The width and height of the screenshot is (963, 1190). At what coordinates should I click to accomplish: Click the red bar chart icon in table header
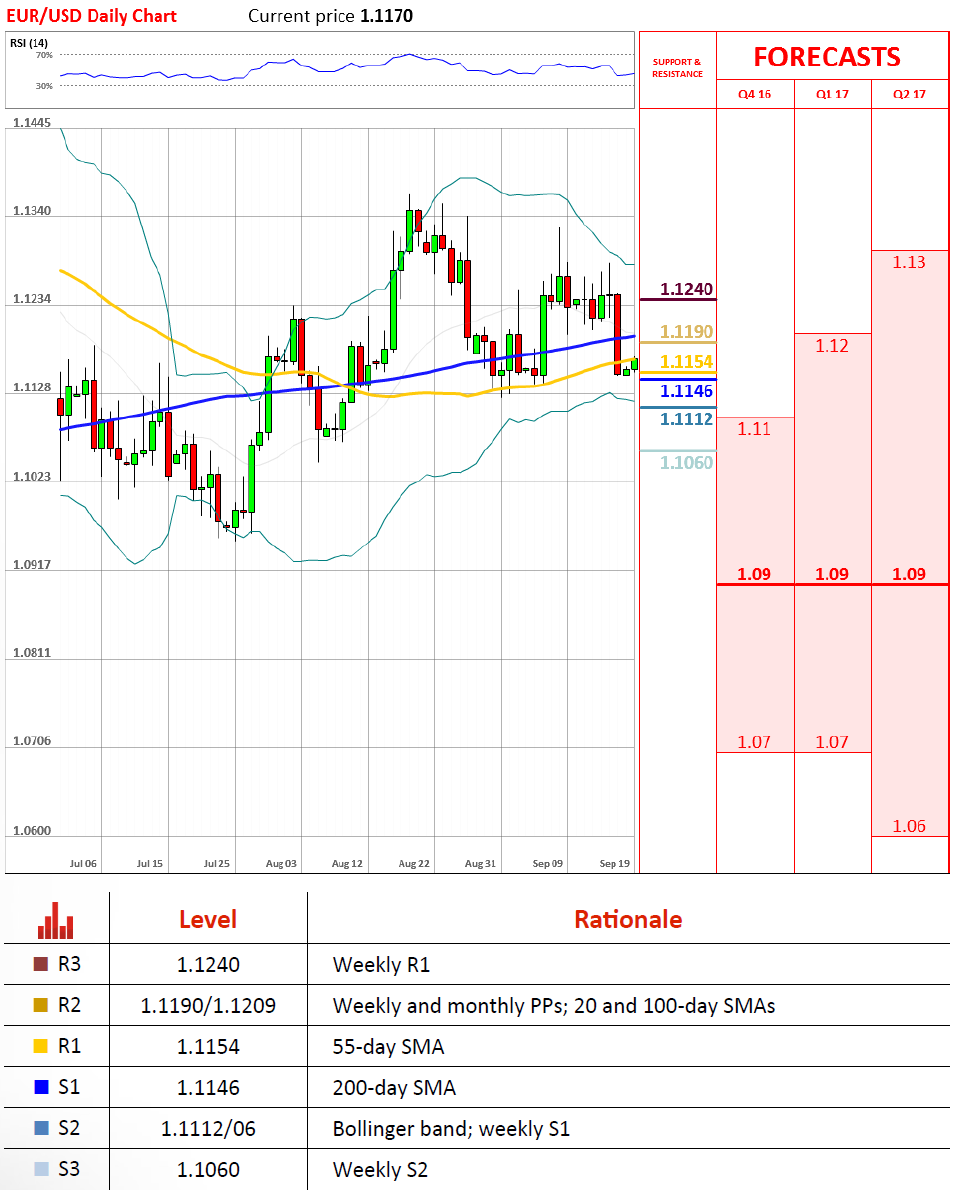tap(55, 920)
